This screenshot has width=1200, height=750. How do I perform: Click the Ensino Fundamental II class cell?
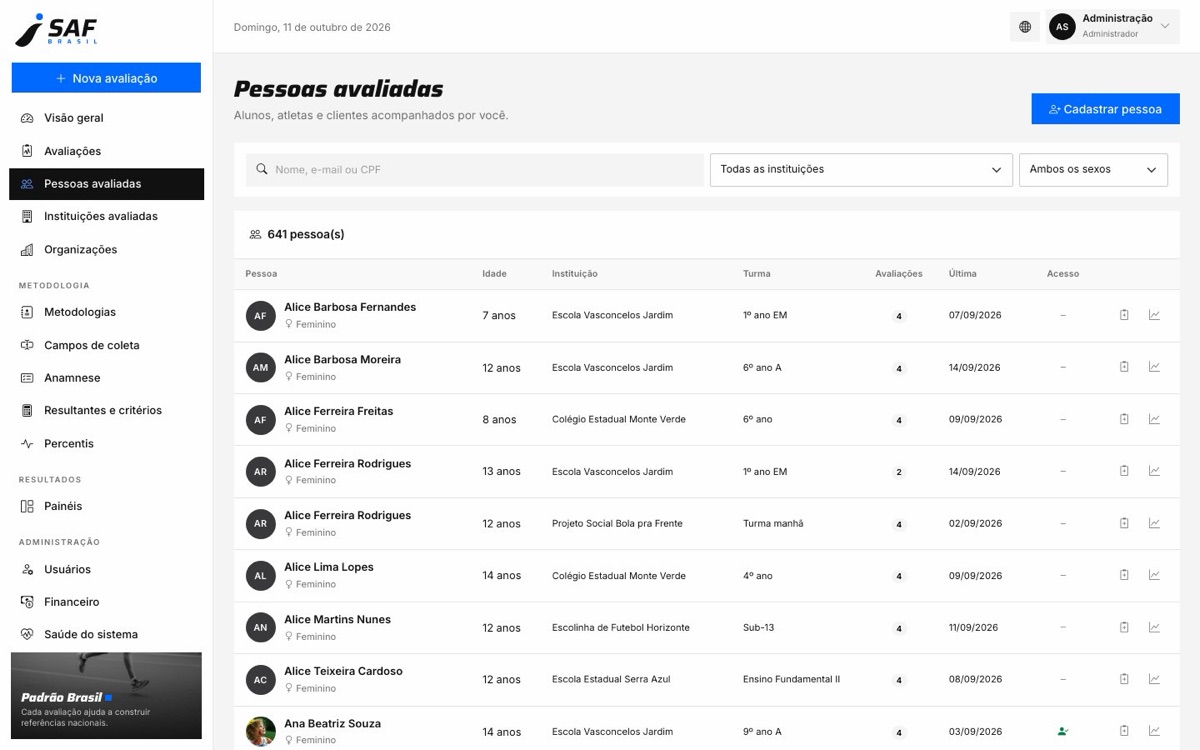coord(791,680)
